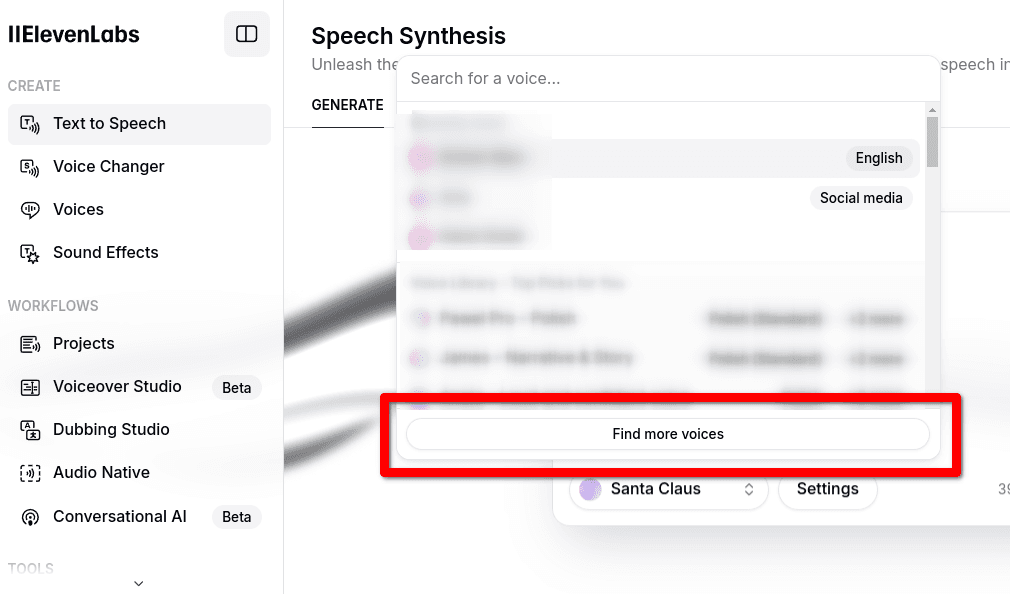The image size is (1010, 594).
Task: Click the Projects icon in Workflows
Action: pyautogui.click(x=30, y=344)
